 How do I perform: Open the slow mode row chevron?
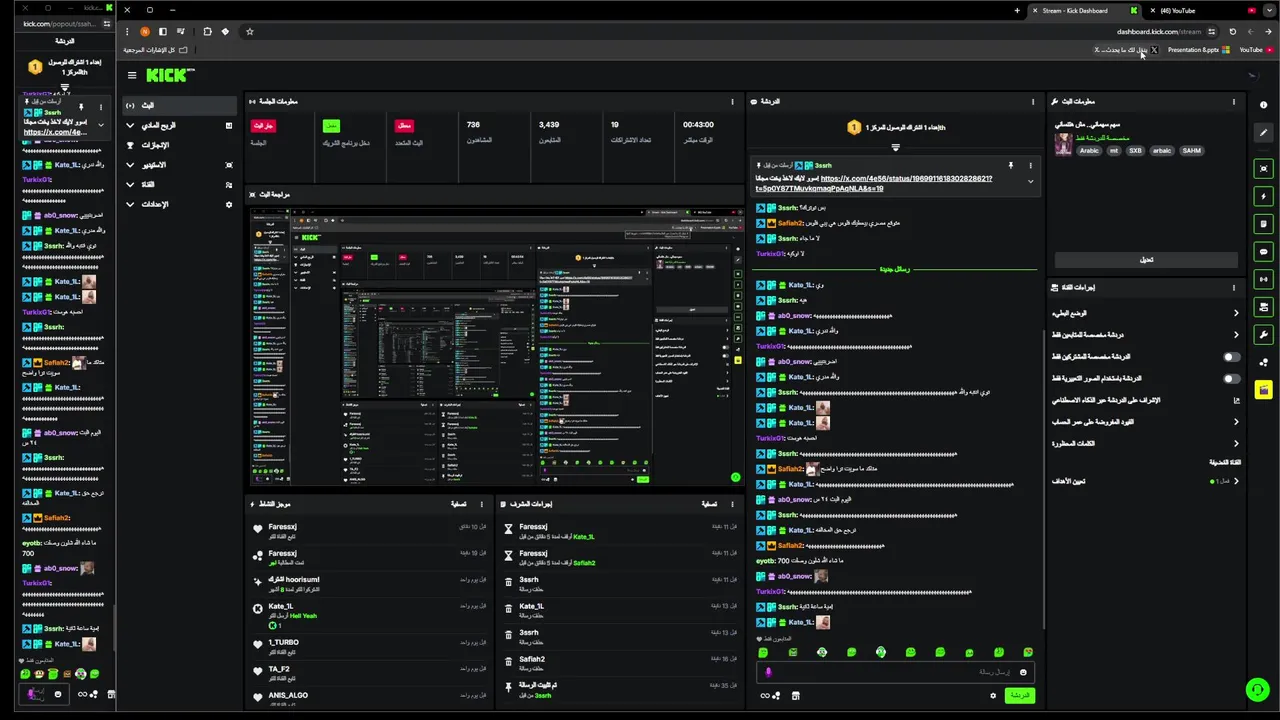[1236, 313]
